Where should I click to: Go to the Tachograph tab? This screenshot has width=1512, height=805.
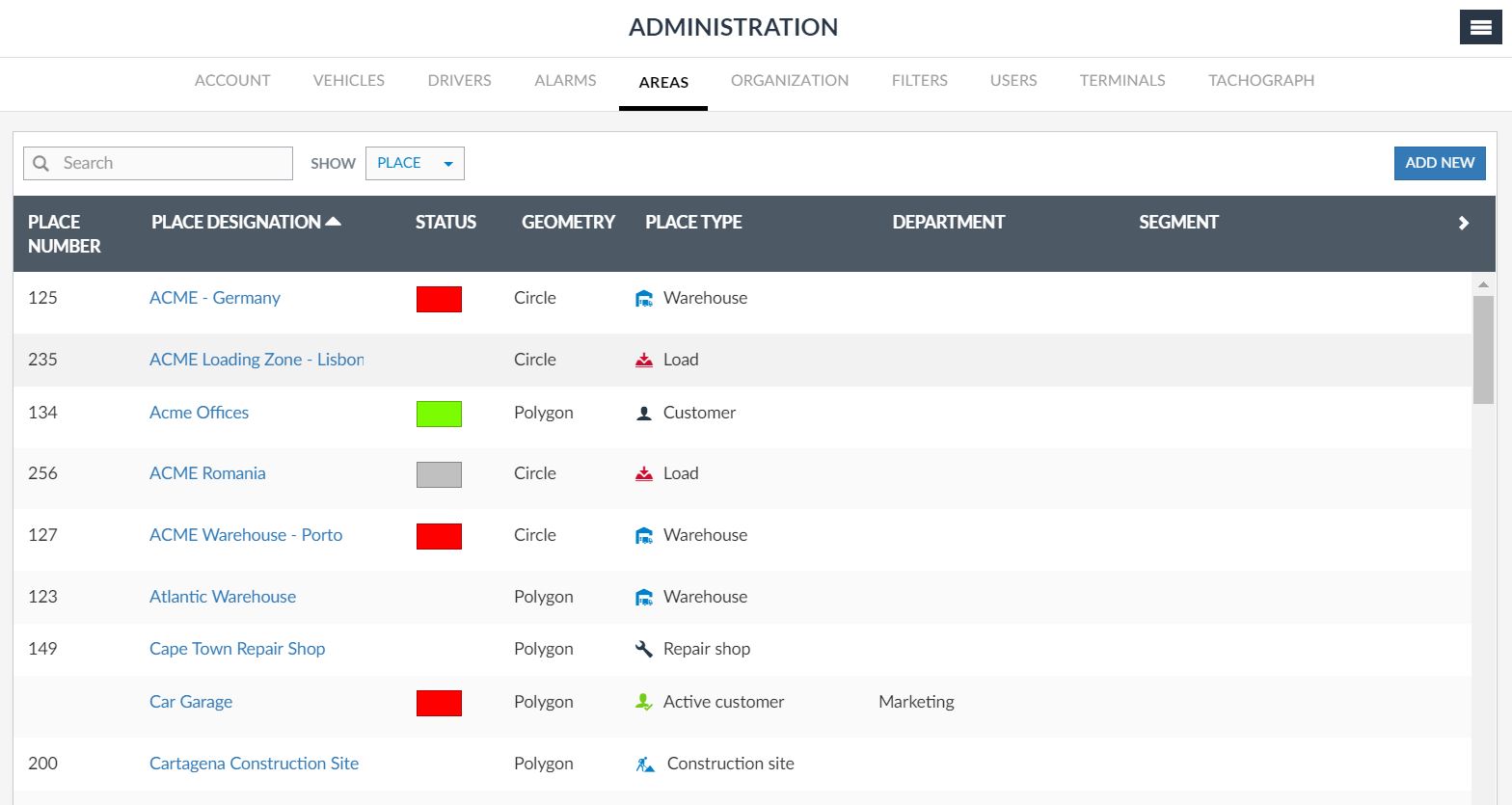pos(1260,81)
